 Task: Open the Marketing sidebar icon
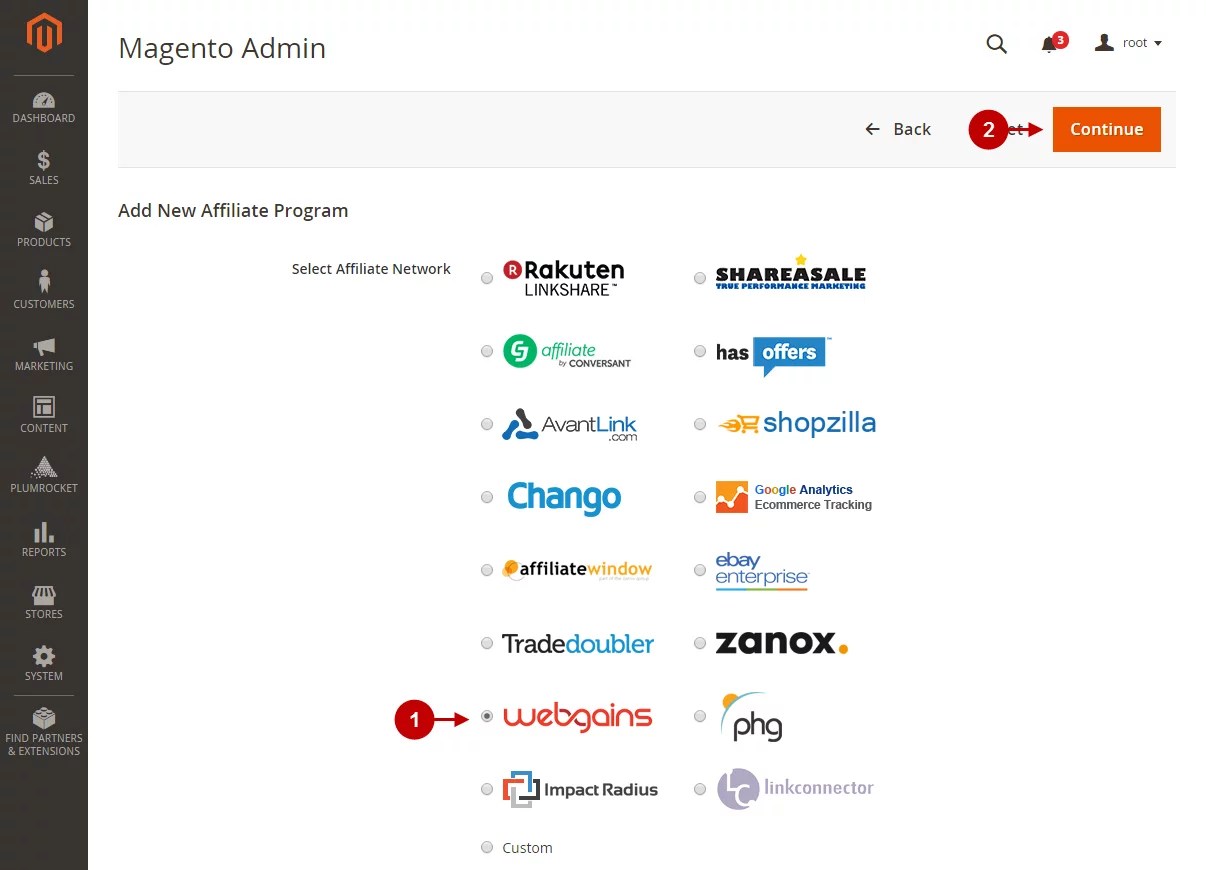click(44, 354)
